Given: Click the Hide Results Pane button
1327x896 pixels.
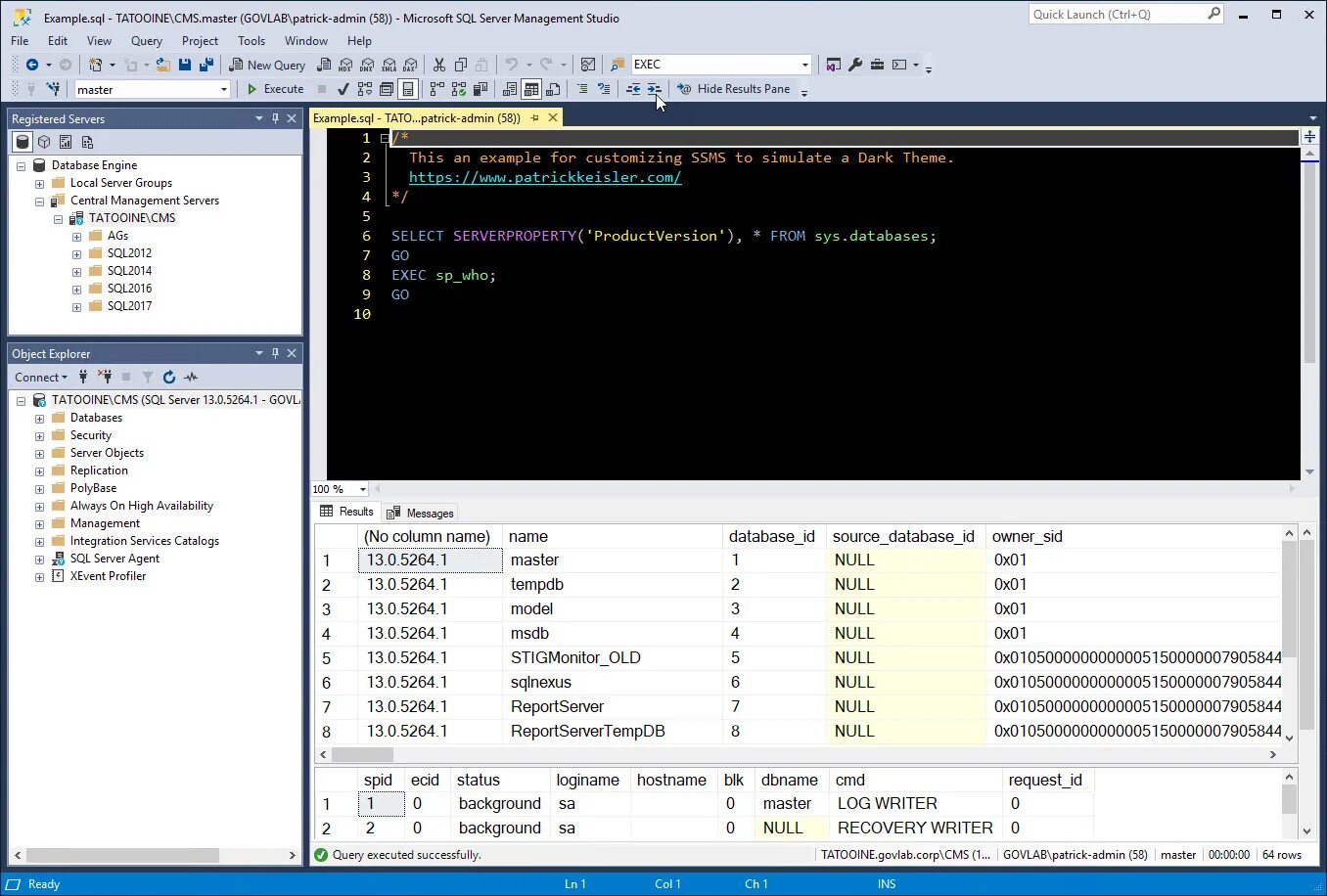Looking at the screenshot, I should pos(733,89).
